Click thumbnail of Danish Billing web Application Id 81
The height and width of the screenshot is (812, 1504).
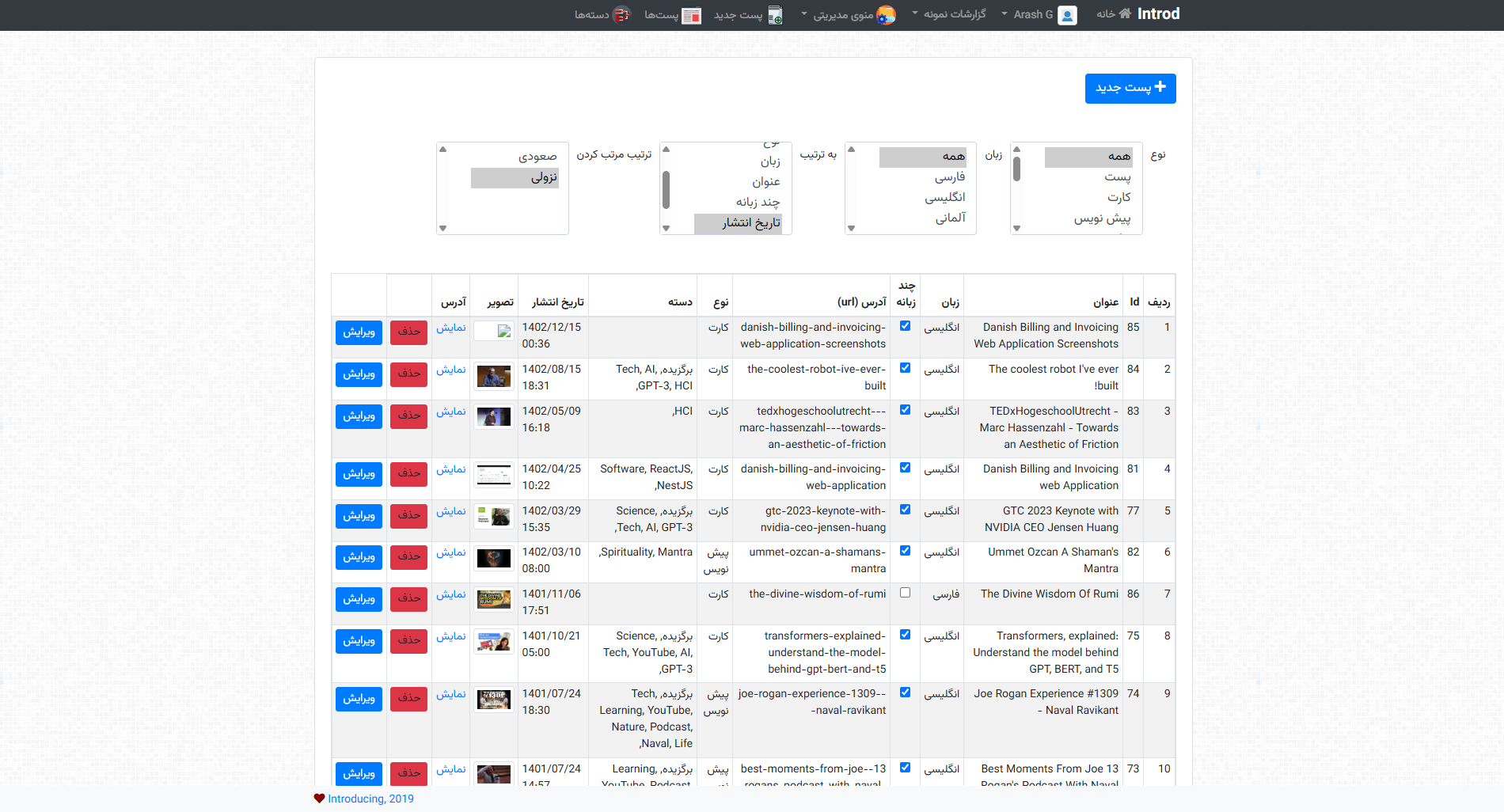494,475
